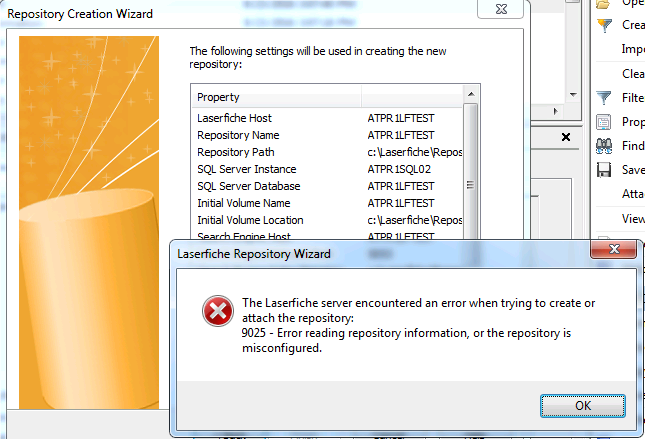Click the Attach task action in Actions pane
645x439 pixels.
[633, 194]
